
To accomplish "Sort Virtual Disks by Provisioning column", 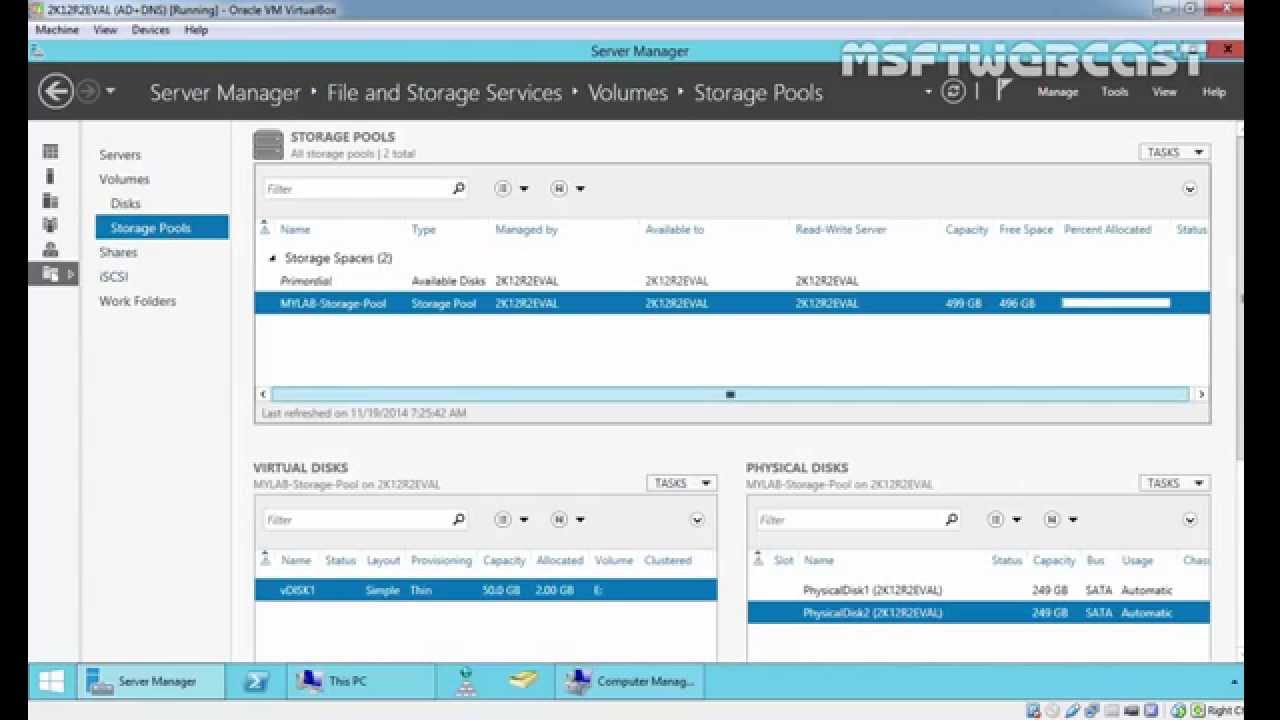I will click(441, 560).
